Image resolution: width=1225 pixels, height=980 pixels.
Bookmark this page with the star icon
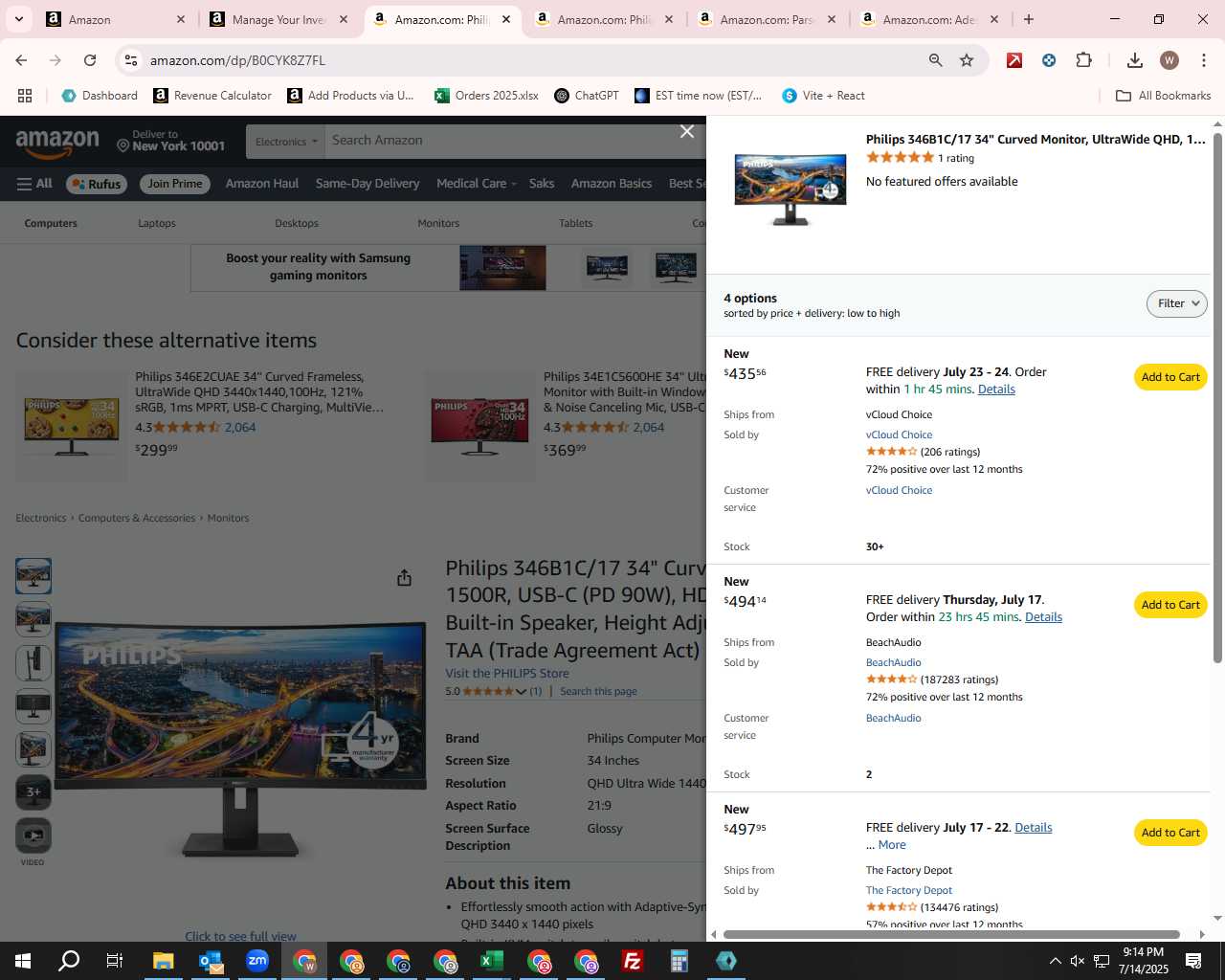coord(967,60)
